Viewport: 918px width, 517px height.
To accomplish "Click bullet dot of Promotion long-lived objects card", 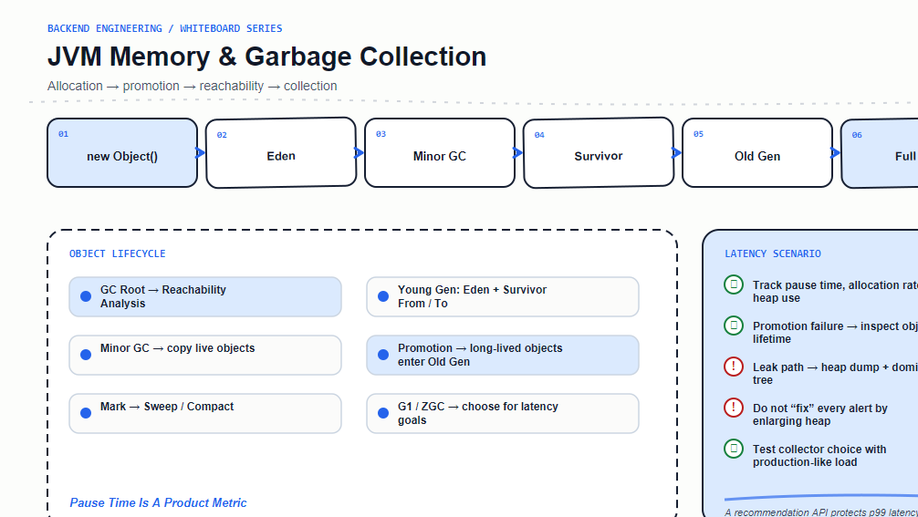I will coord(383,355).
